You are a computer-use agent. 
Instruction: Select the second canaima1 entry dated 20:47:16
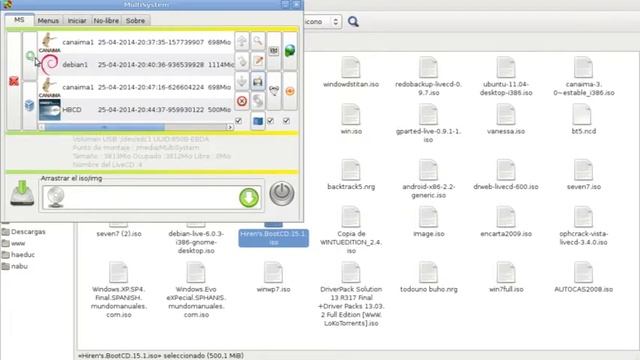136,87
